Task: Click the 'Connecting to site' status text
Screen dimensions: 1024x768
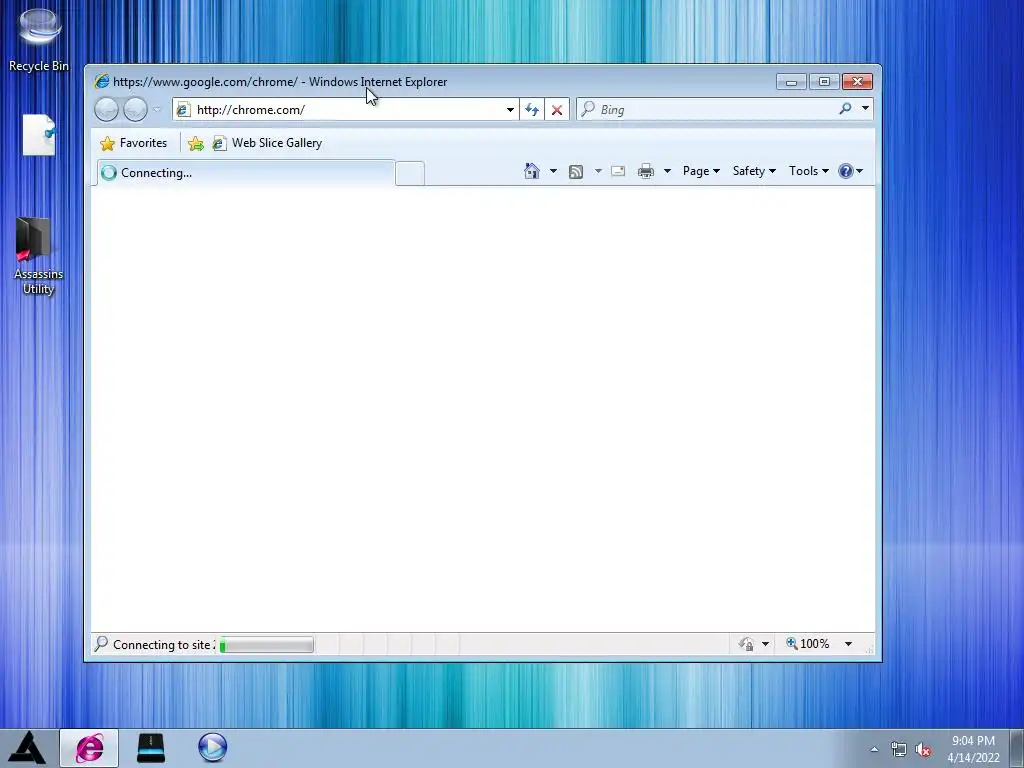Action: coord(164,645)
